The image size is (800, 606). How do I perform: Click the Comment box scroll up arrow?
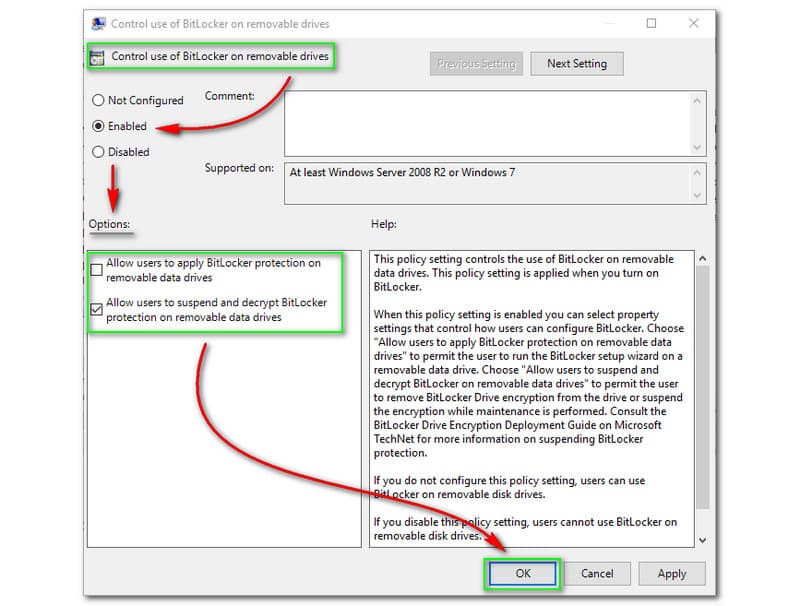[x=697, y=100]
